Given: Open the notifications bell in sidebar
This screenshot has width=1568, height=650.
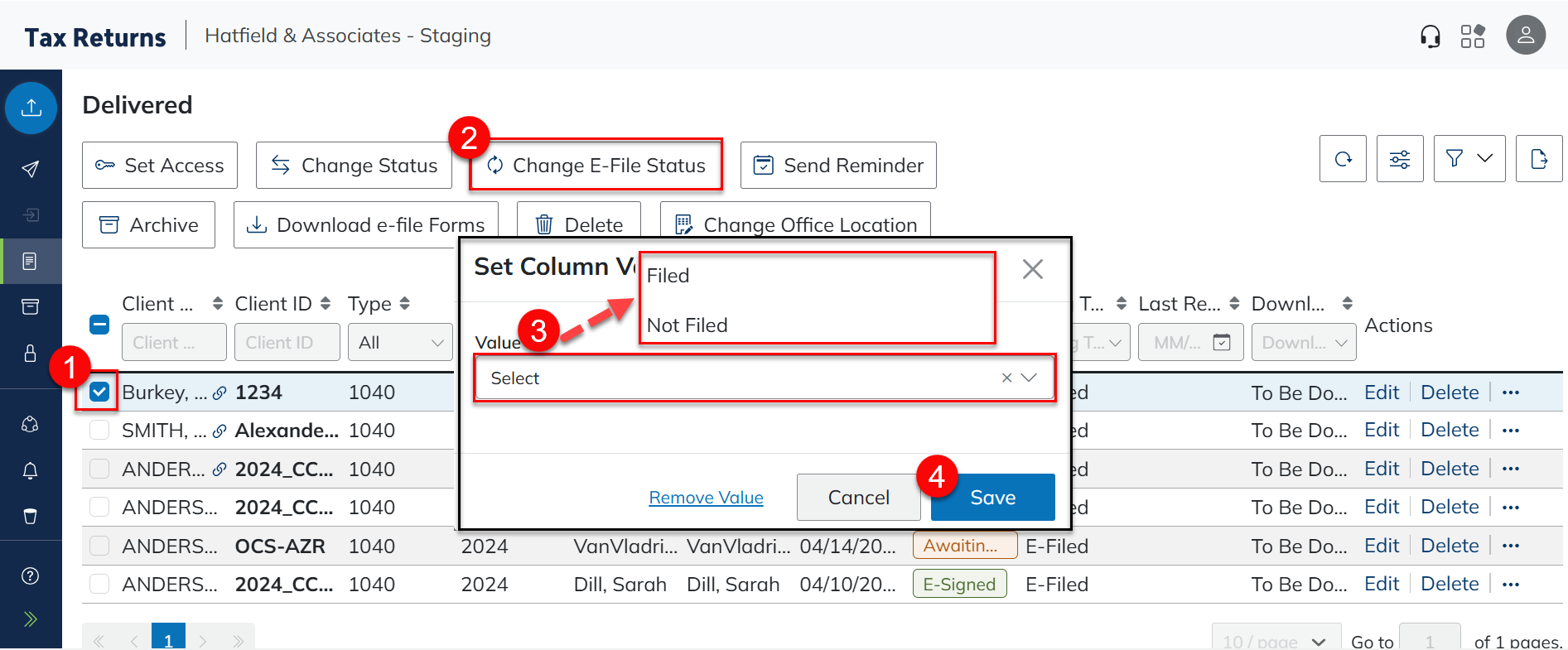Looking at the screenshot, I should [x=31, y=470].
